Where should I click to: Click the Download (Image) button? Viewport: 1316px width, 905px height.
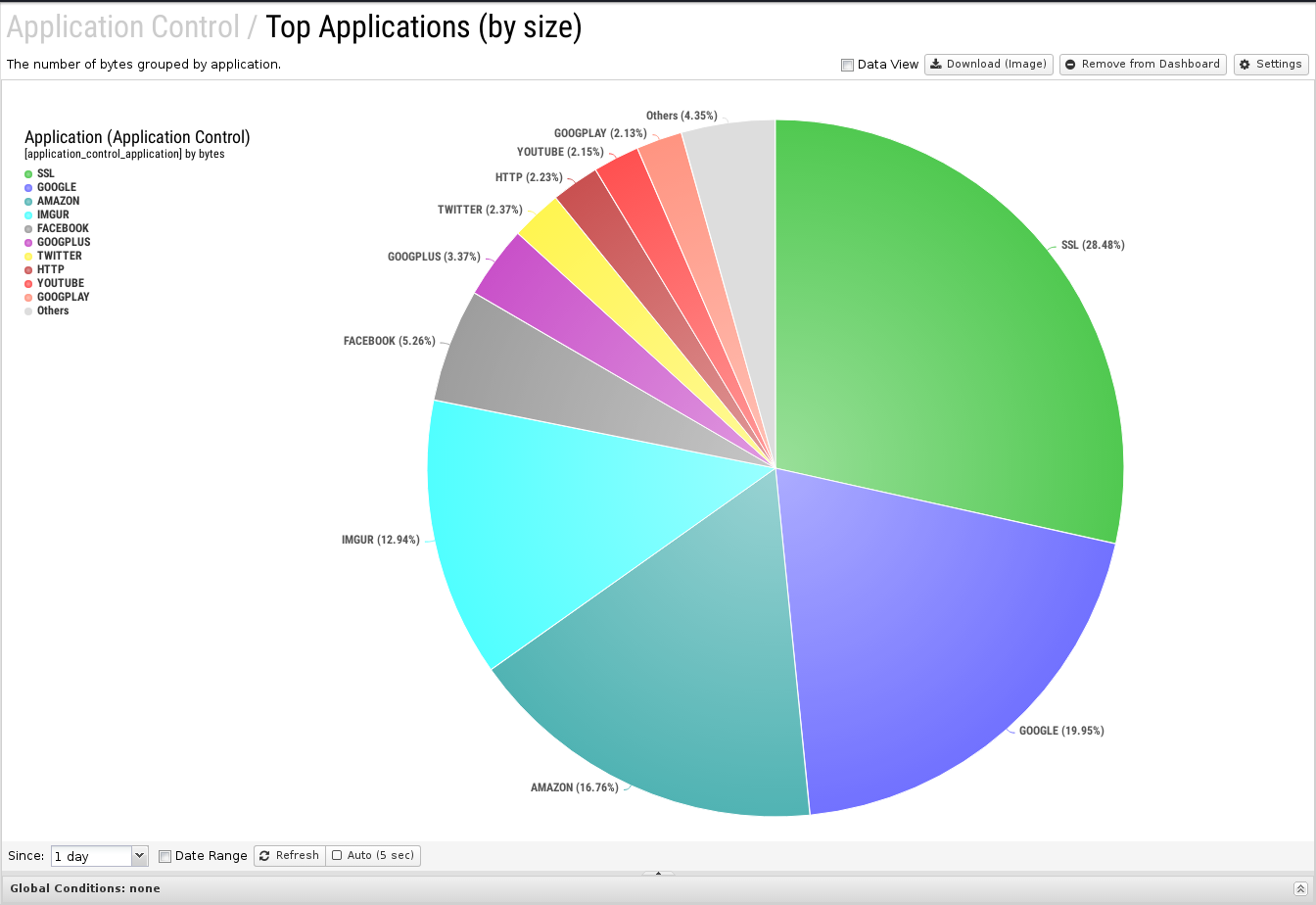click(x=989, y=65)
